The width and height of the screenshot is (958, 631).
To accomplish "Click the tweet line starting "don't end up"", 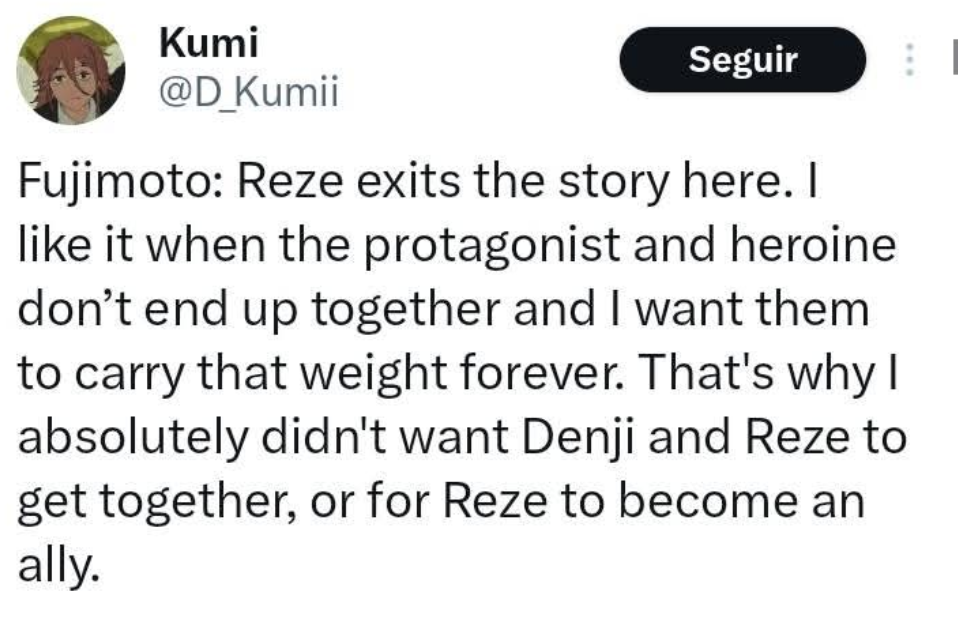I will point(444,311).
